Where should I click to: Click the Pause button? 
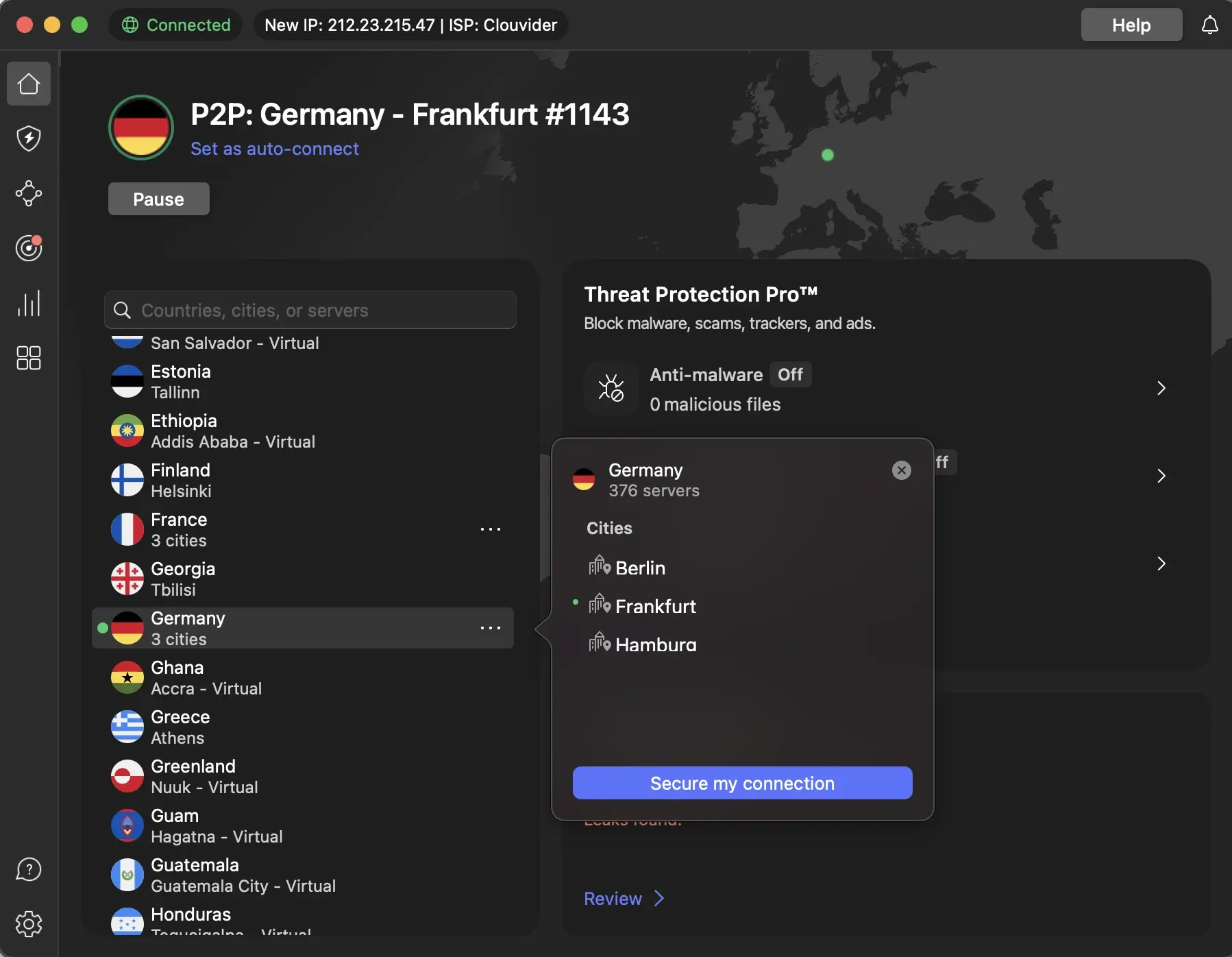pyautogui.click(x=158, y=199)
